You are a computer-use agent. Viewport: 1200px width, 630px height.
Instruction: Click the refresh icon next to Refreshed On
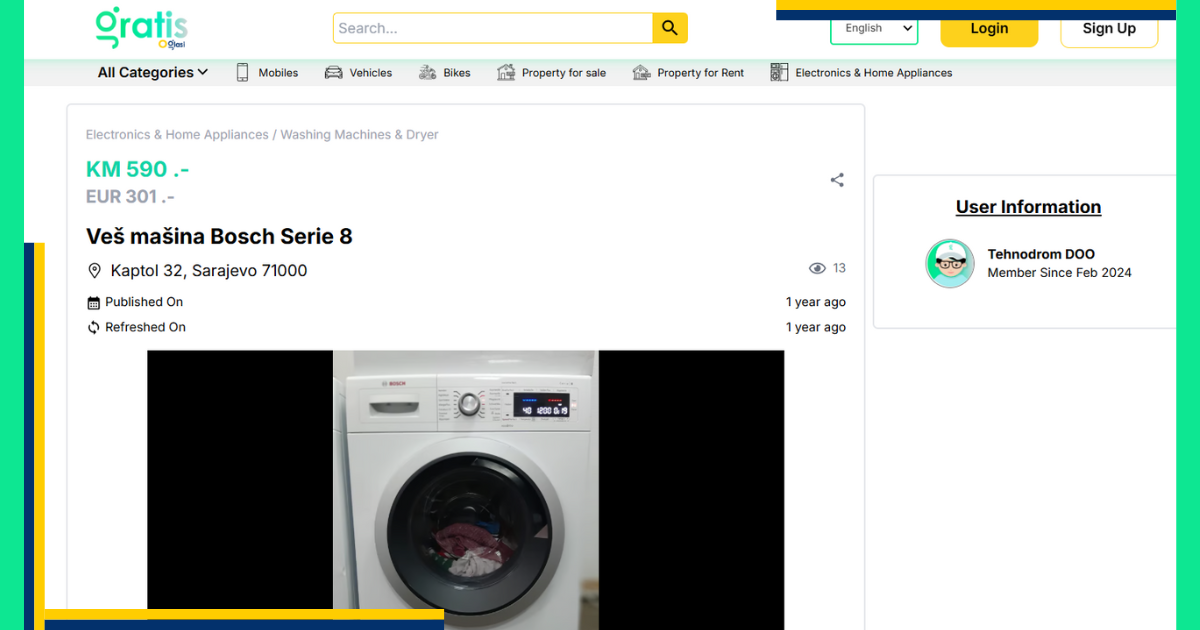pyautogui.click(x=94, y=327)
